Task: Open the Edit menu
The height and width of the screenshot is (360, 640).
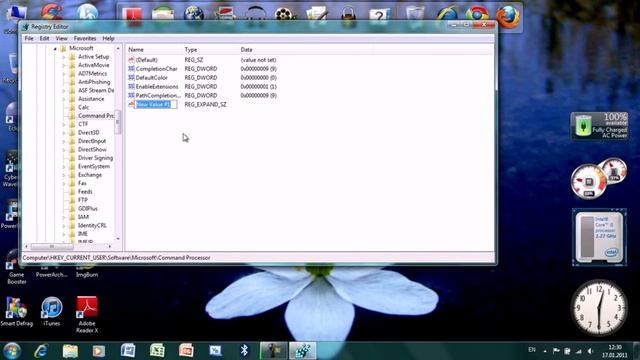Action: click(44, 38)
